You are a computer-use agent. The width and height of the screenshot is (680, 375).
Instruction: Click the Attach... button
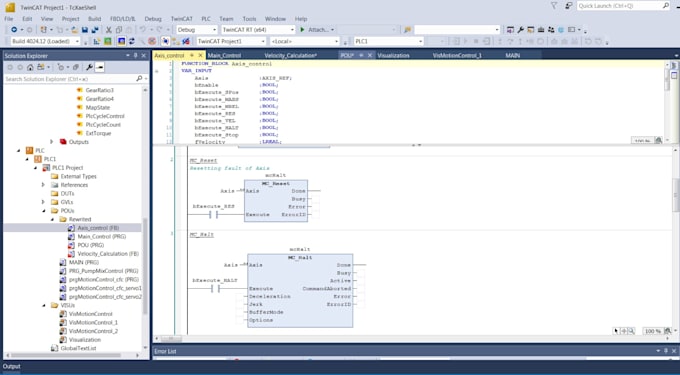click(x=318, y=30)
